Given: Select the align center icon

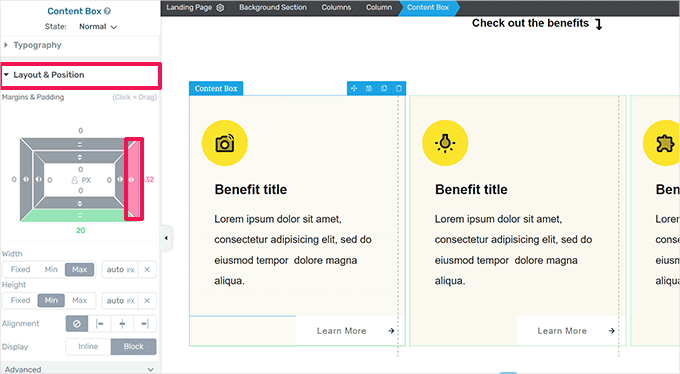Looking at the screenshot, I should click(122, 324).
